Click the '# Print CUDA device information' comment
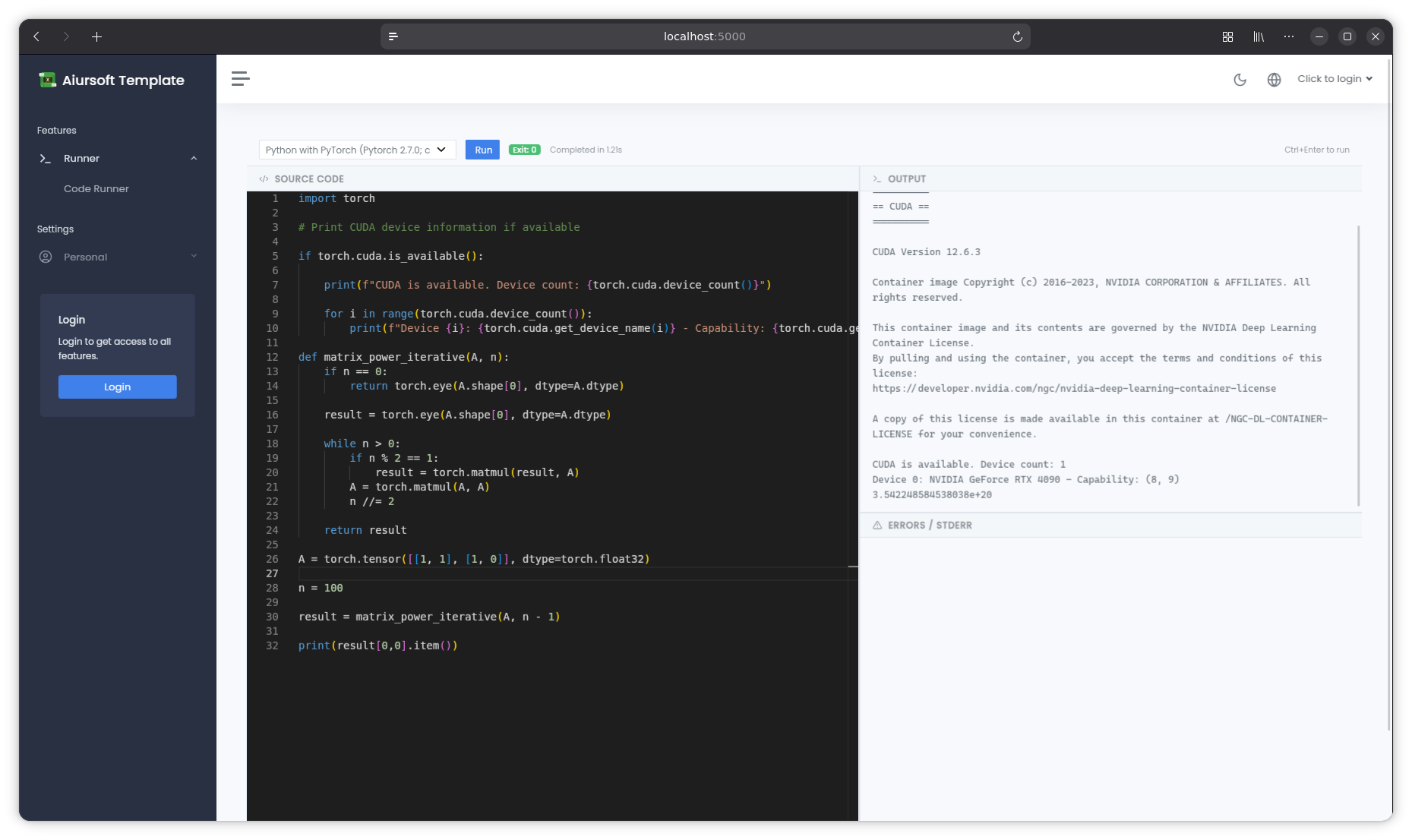This screenshot has height=840, width=1412. pyautogui.click(x=439, y=227)
